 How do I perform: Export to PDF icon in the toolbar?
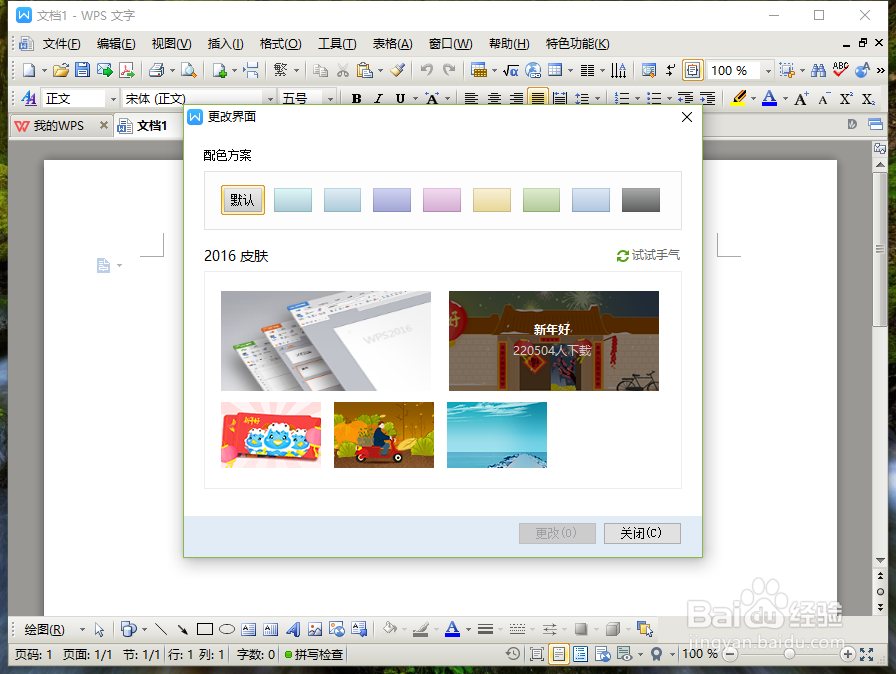(127, 70)
